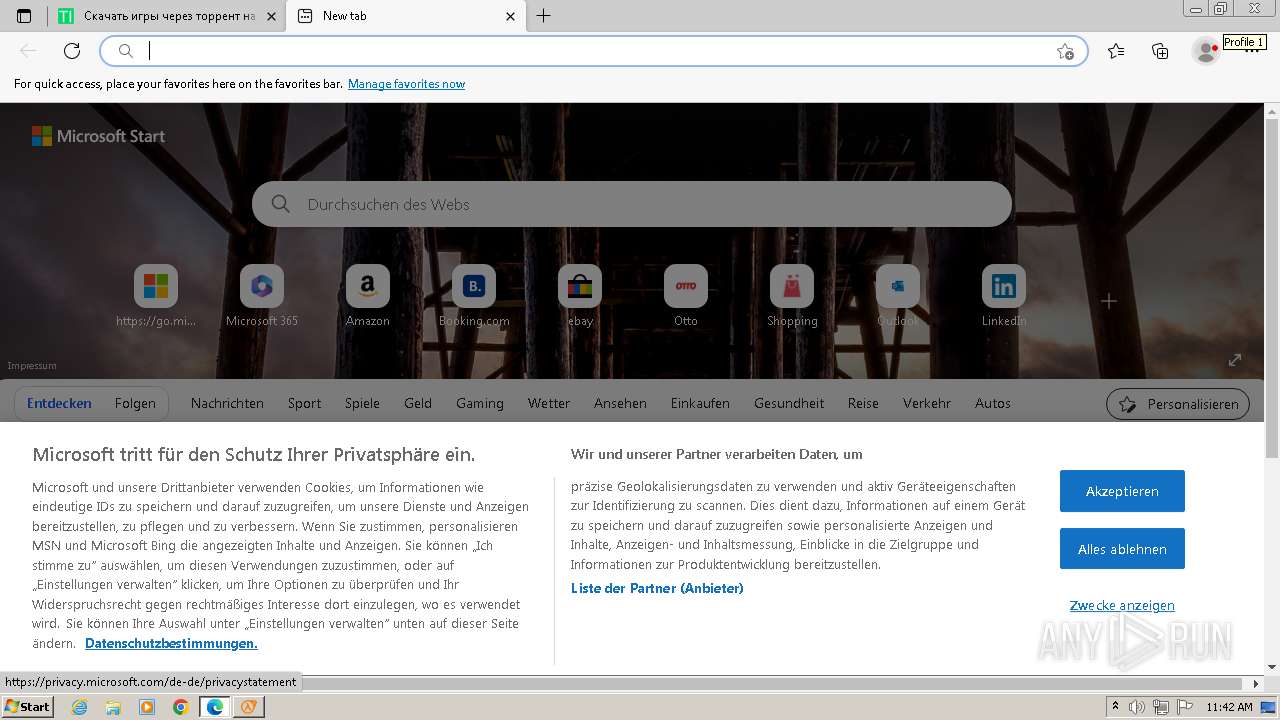Open the Geld category
The width and height of the screenshot is (1280, 720).
point(418,403)
